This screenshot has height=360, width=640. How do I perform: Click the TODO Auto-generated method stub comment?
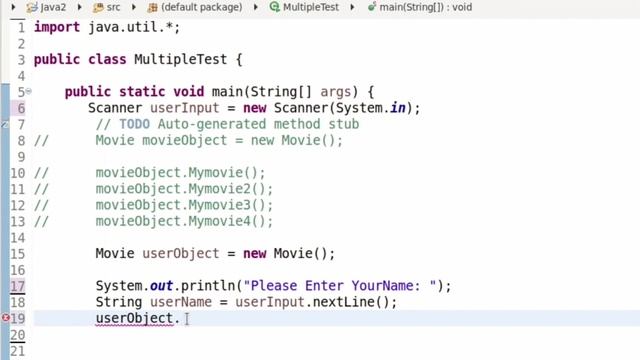[227, 124]
